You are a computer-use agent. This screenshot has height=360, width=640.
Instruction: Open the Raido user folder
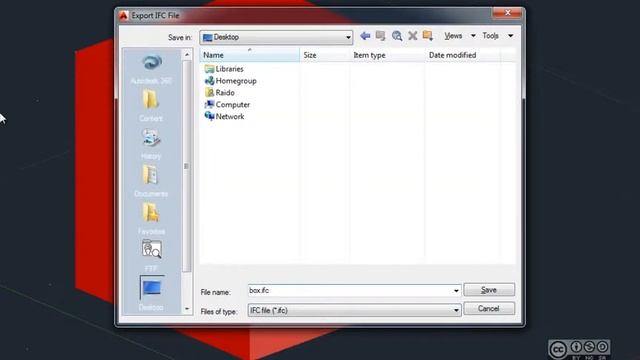point(220,93)
